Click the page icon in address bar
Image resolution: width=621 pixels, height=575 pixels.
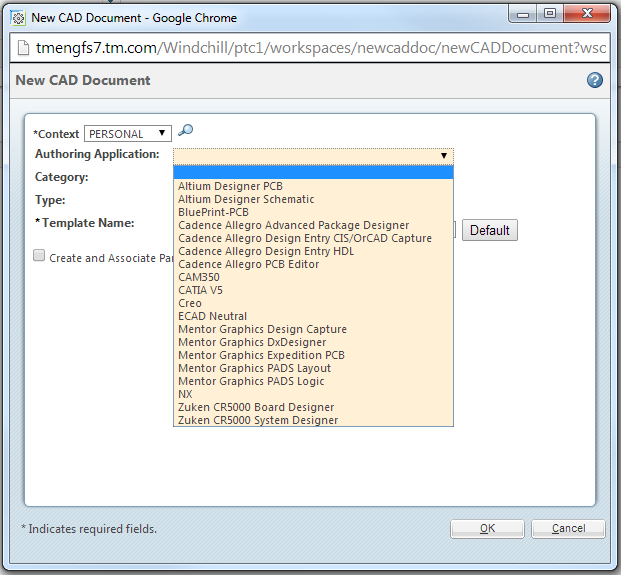[23, 48]
